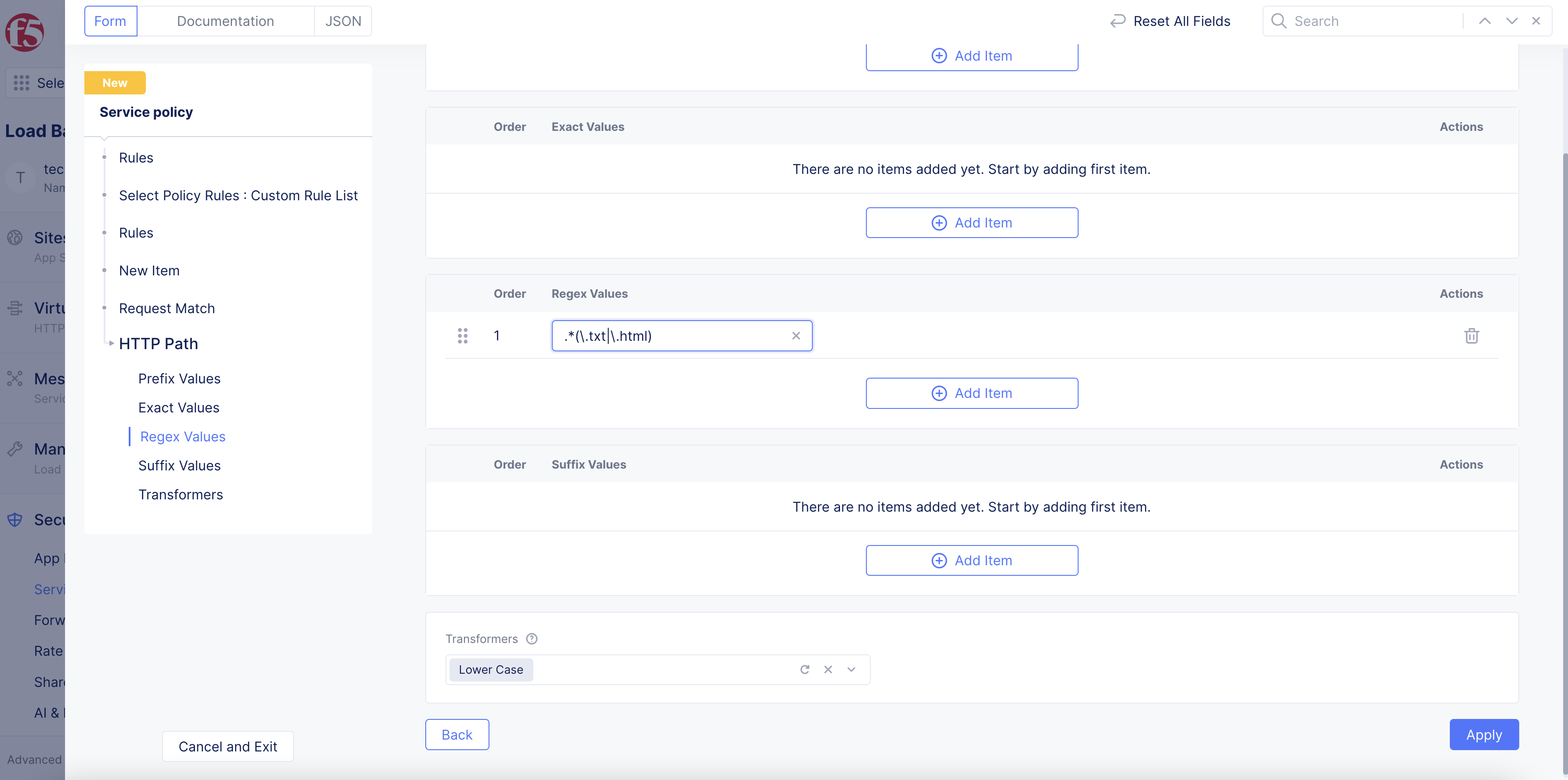Click the F5 logo in sidebar
The image size is (1568, 780).
[x=24, y=32]
